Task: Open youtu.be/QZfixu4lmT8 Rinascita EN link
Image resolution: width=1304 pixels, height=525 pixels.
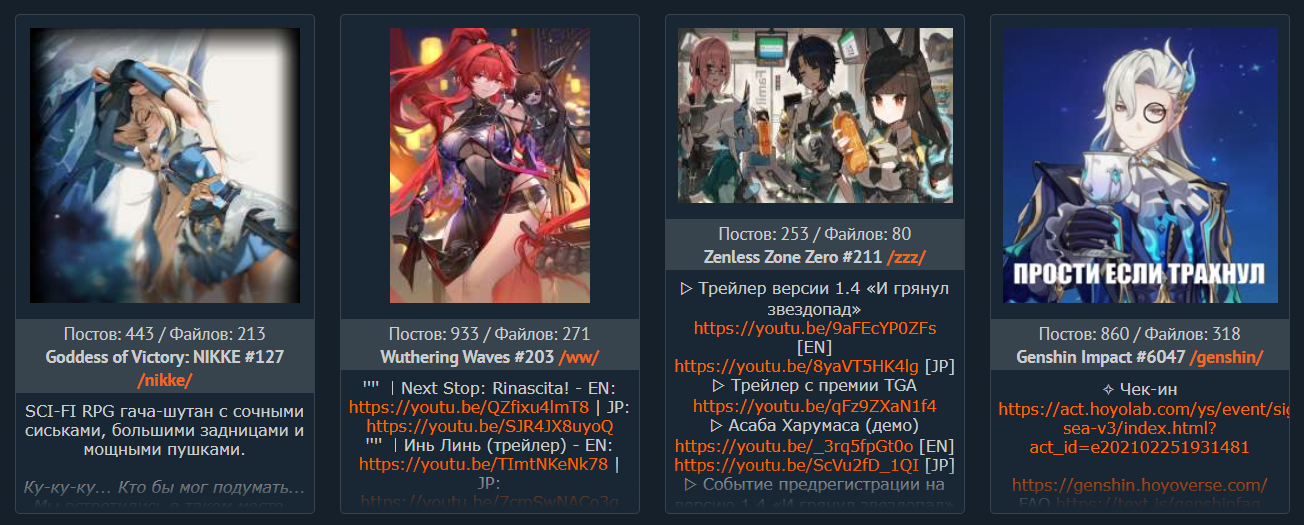Action: pos(469,407)
